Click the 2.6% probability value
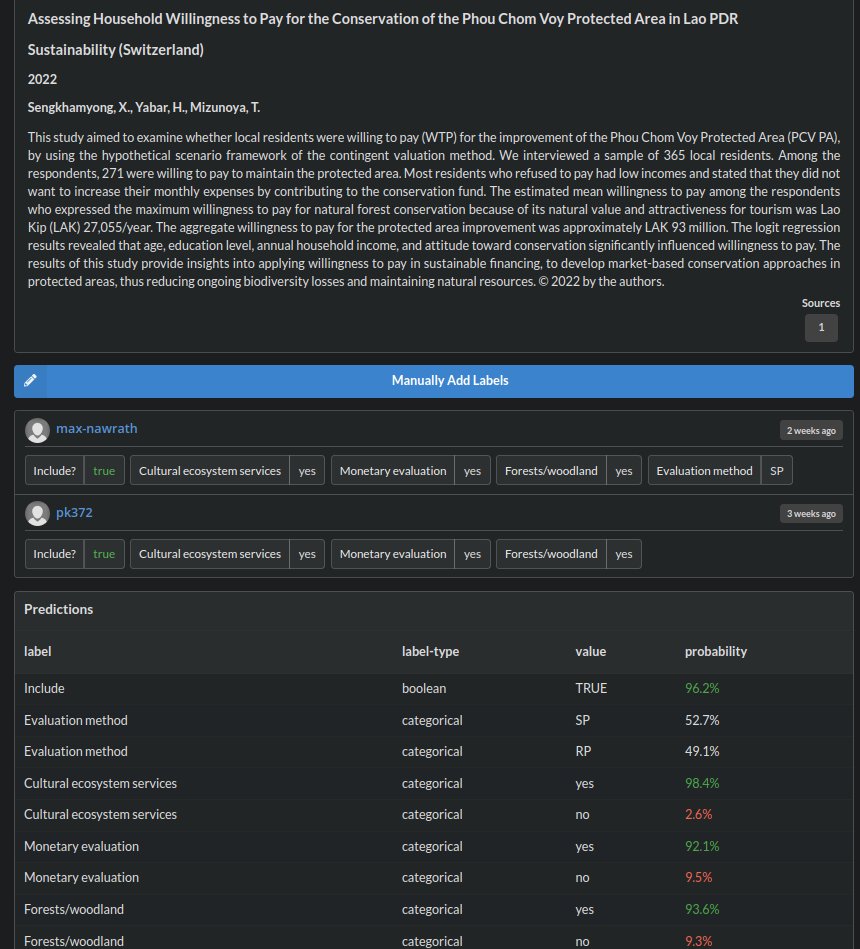Screen dimensions: 860x949 coord(698,814)
